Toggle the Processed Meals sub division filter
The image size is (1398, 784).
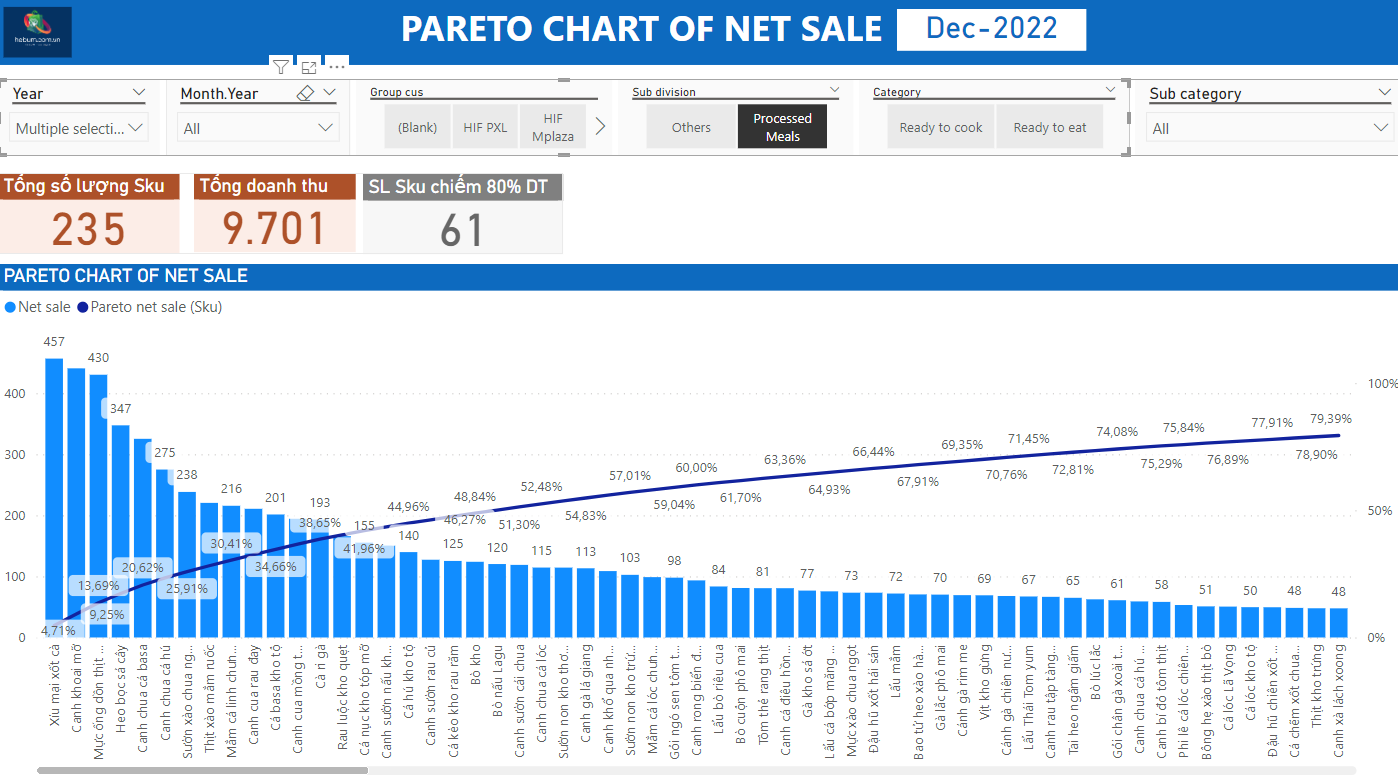782,127
